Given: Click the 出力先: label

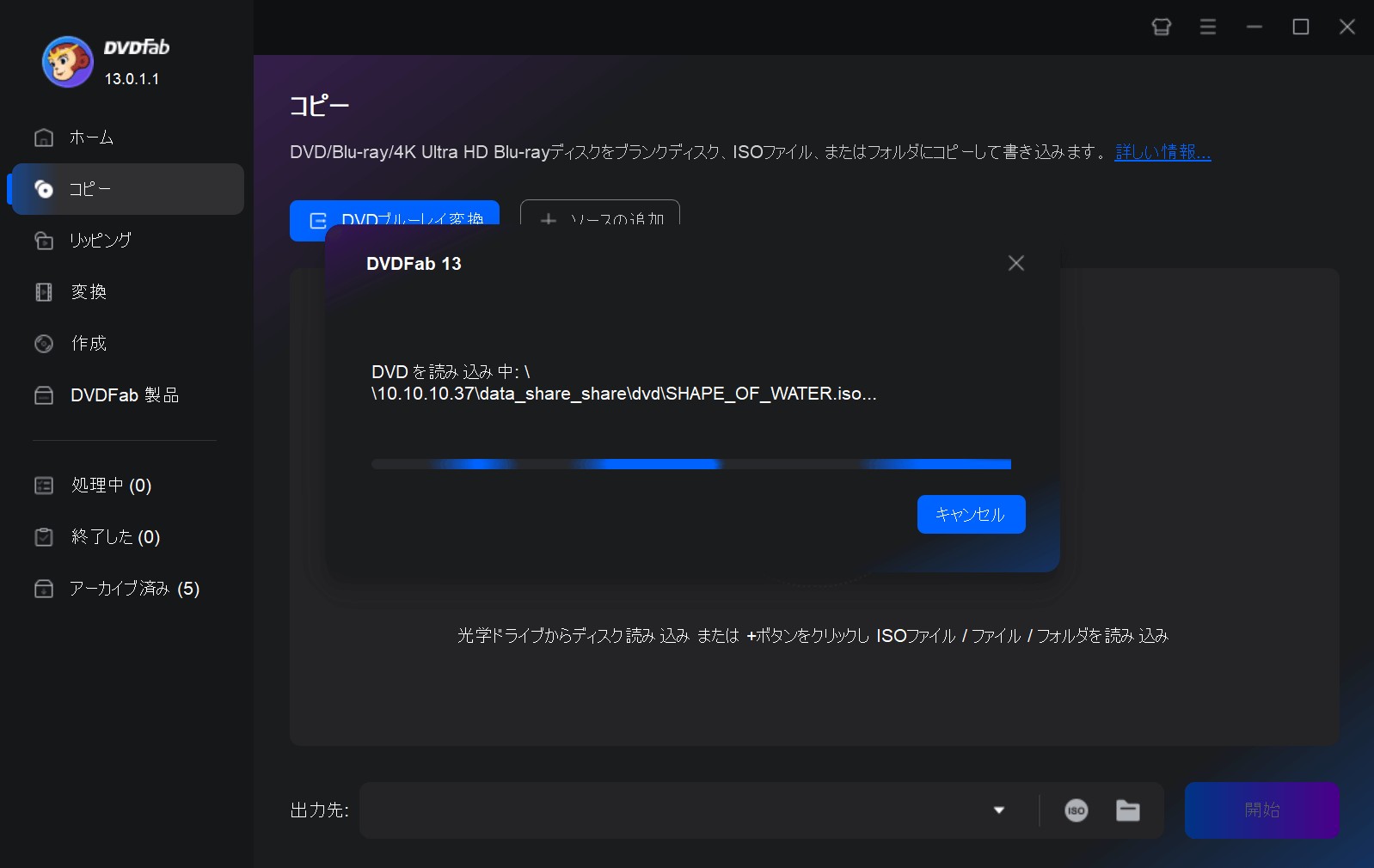Looking at the screenshot, I should click(320, 810).
